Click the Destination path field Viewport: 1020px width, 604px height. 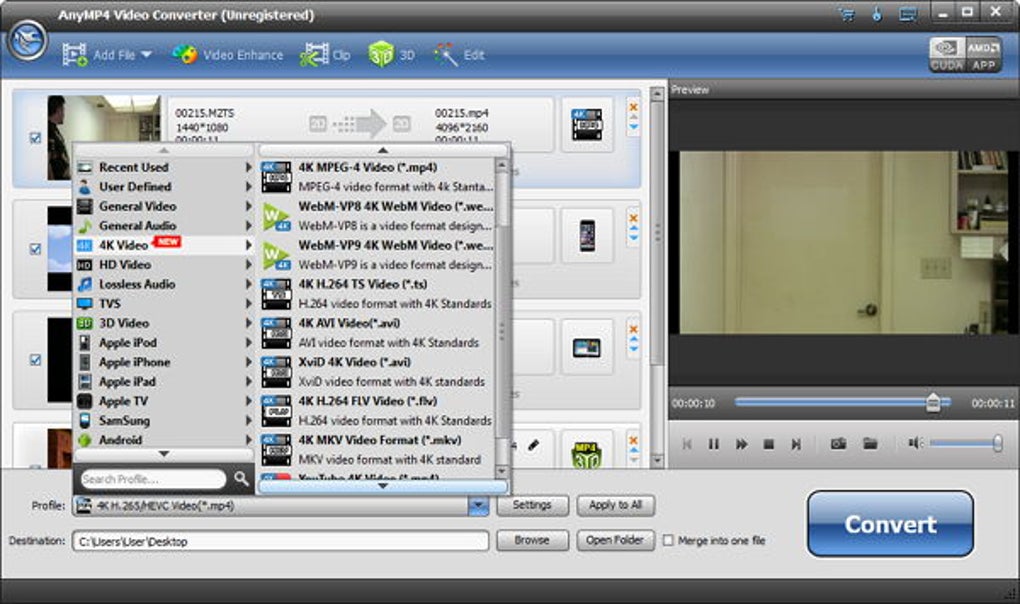click(280, 541)
